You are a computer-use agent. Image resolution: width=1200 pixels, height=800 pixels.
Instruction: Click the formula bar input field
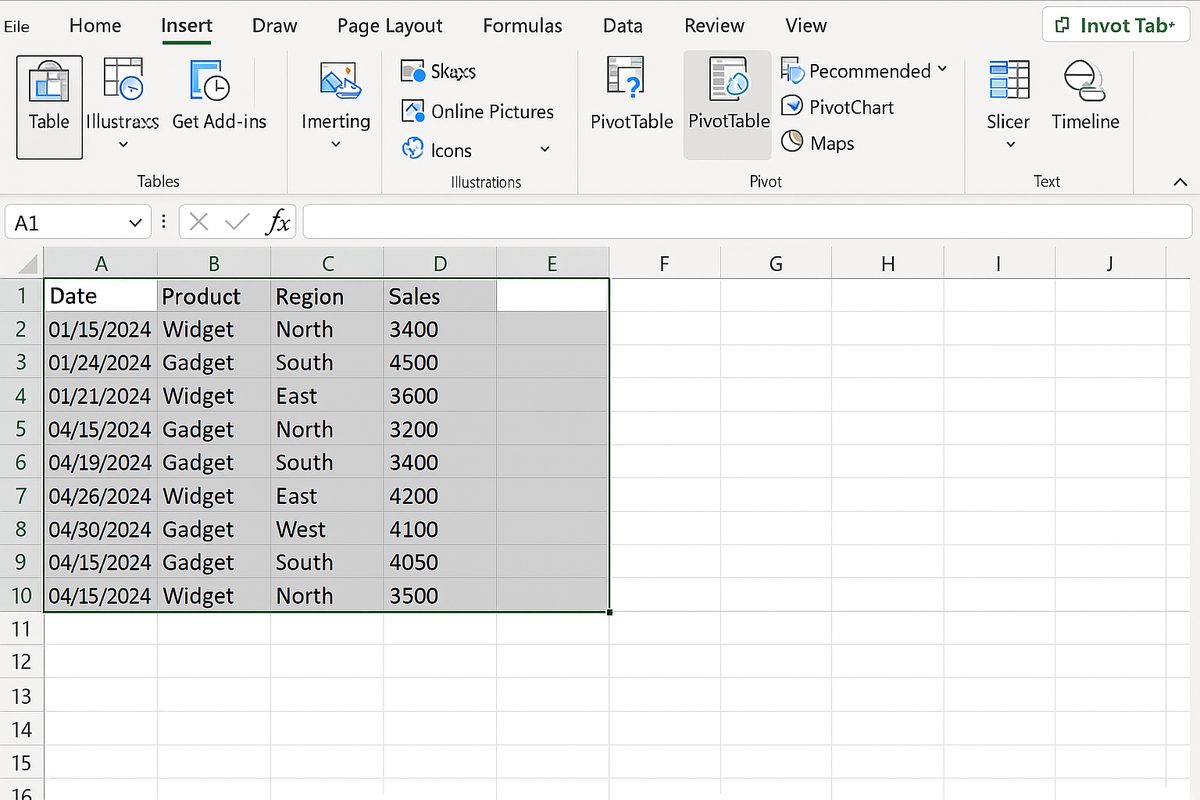coord(747,222)
